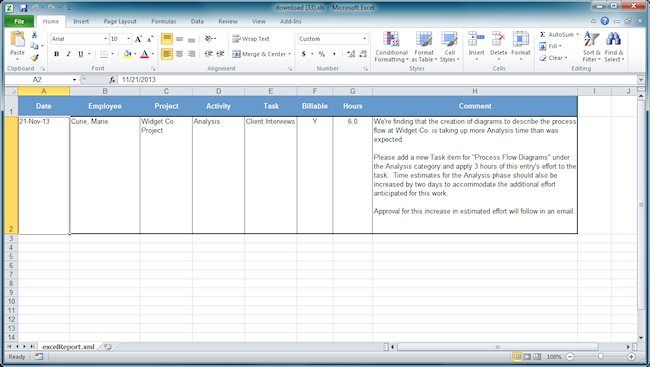Image resolution: width=650 pixels, height=367 pixels.
Task: Click the Page Layout view button
Action: coord(527,357)
